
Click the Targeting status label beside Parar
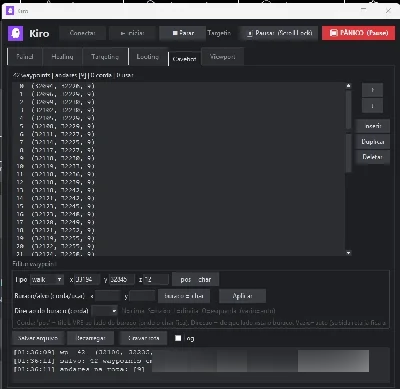[219, 33]
